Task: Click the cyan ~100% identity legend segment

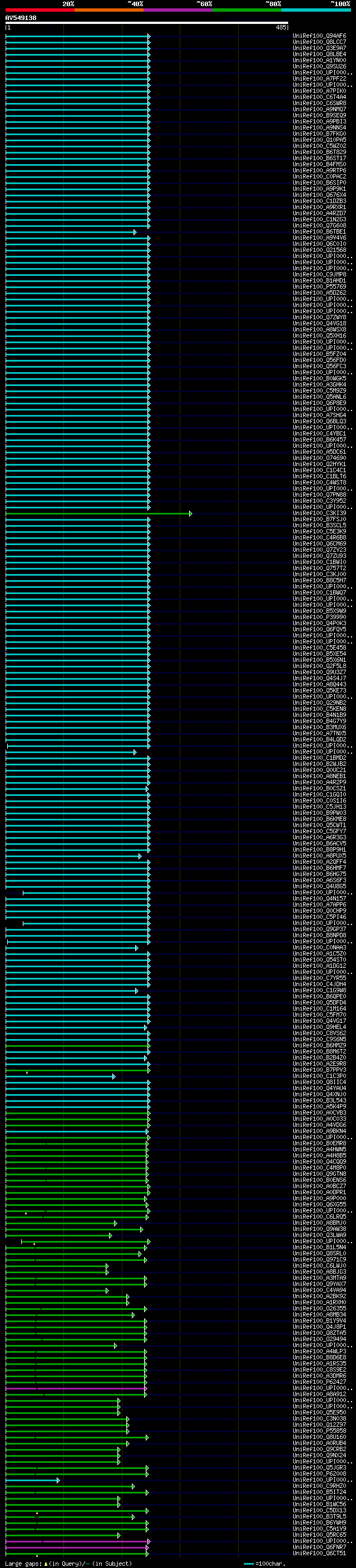Action: pyautogui.click(x=316, y=10)
